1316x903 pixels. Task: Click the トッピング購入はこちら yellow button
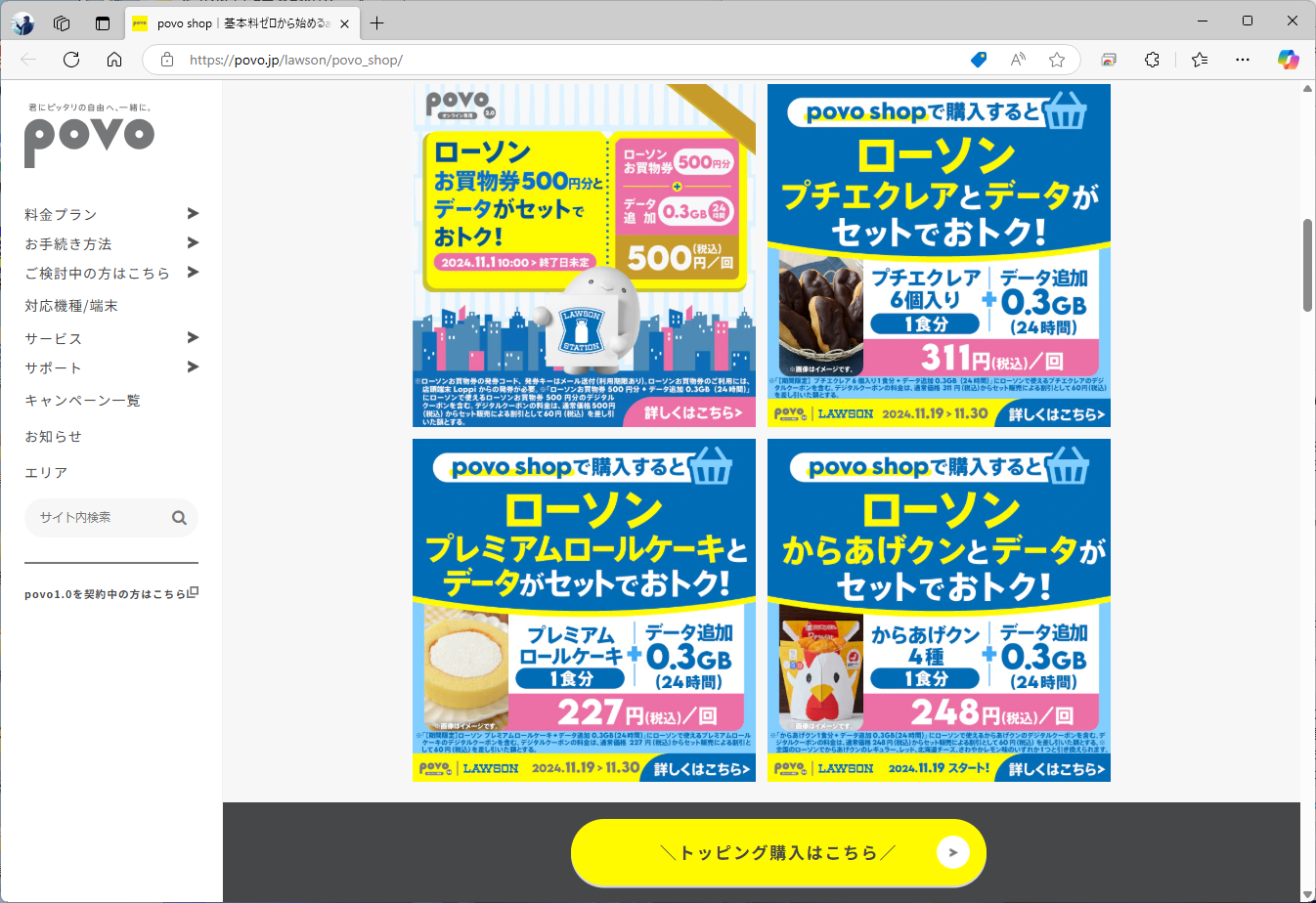tap(778, 852)
